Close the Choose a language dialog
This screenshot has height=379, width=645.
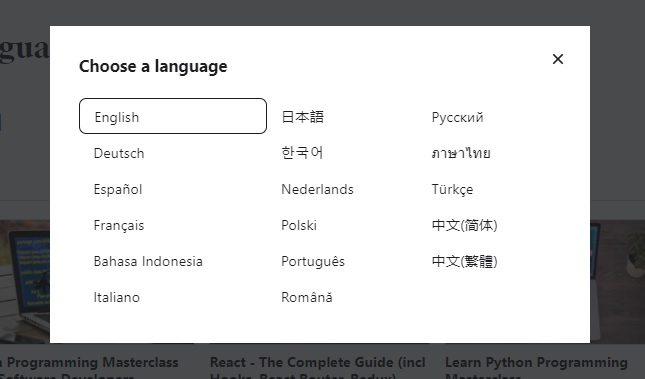click(557, 59)
